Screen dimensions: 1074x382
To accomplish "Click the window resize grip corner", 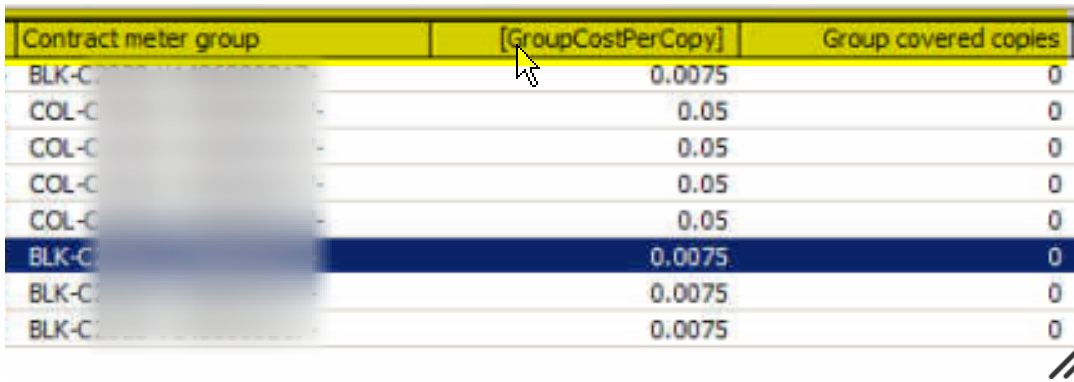I will click(1062, 366).
